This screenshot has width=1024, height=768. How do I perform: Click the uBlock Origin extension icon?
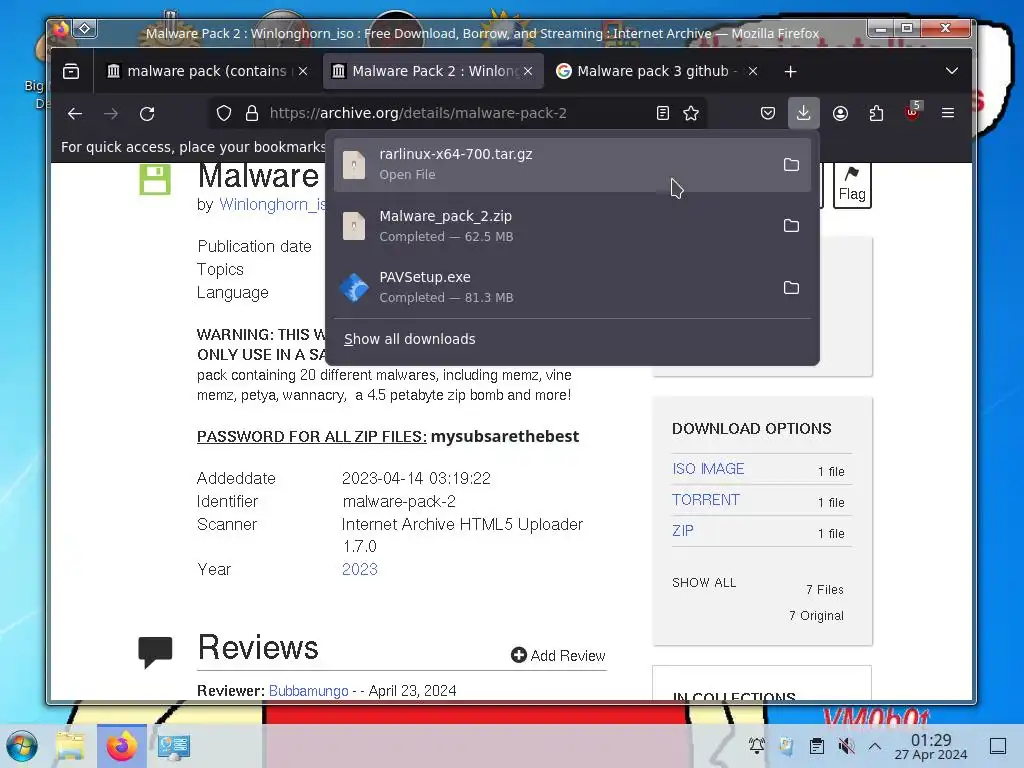pos(912,112)
